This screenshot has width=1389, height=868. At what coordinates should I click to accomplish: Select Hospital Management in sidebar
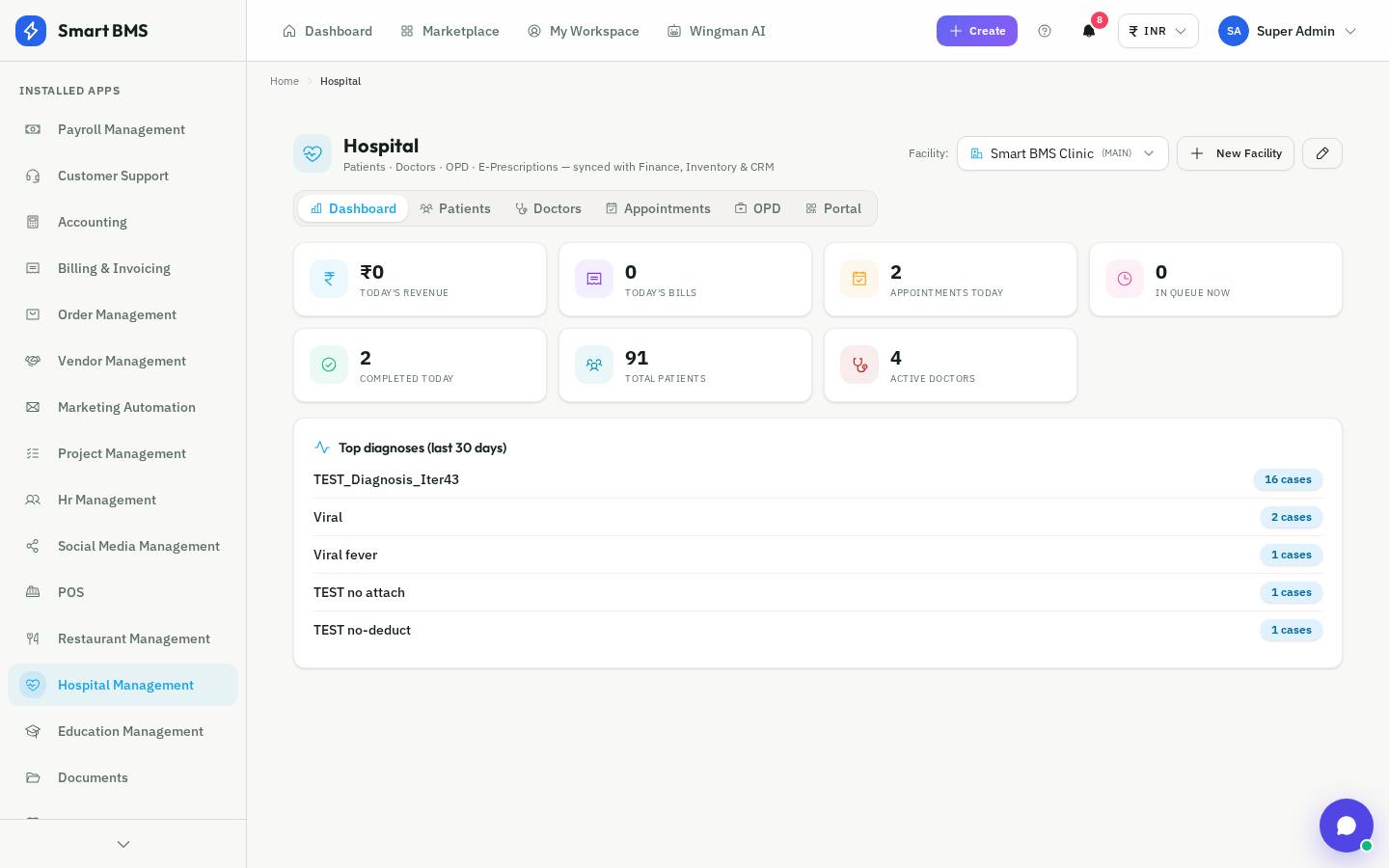(x=123, y=685)
